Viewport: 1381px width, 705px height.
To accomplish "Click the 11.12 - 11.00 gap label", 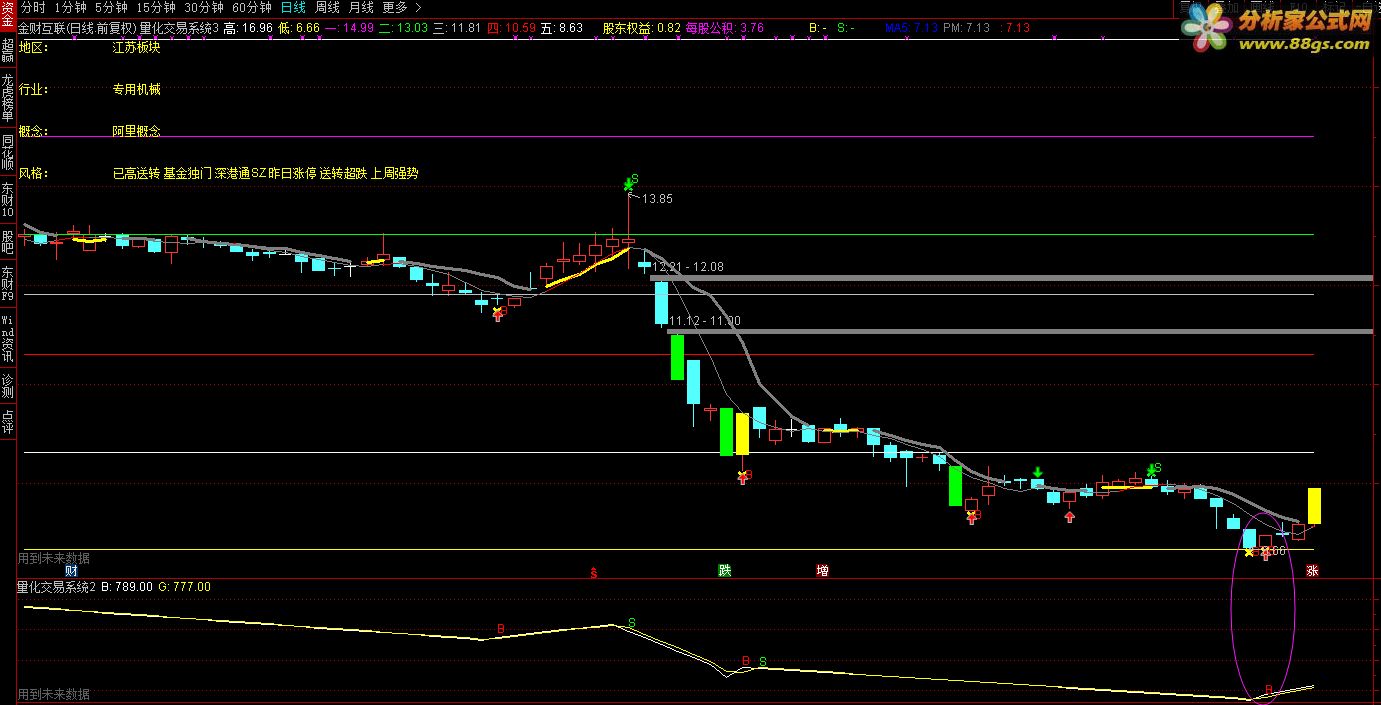I will 705,321.
